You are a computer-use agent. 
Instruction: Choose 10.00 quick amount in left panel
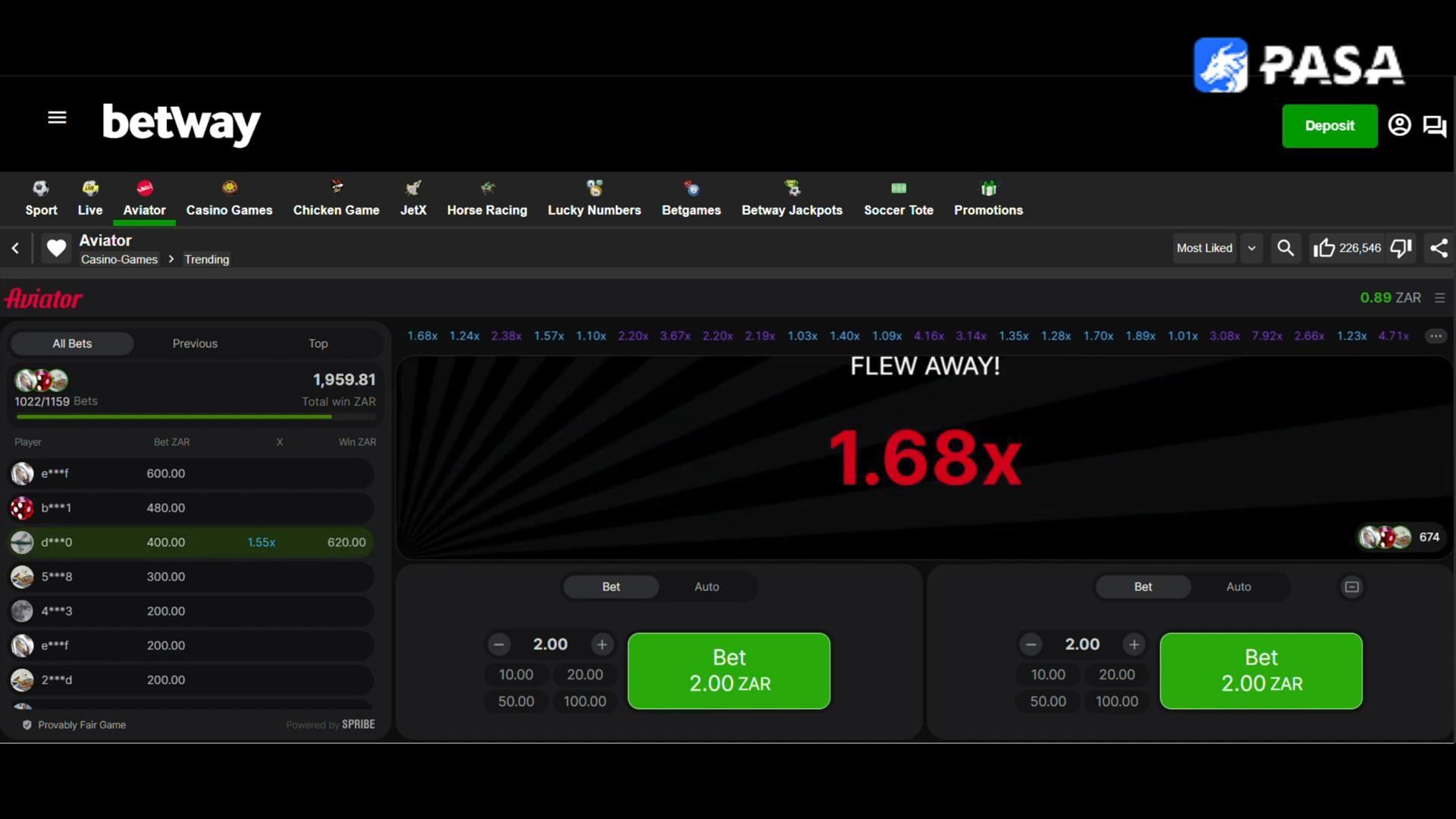point(516,675)
